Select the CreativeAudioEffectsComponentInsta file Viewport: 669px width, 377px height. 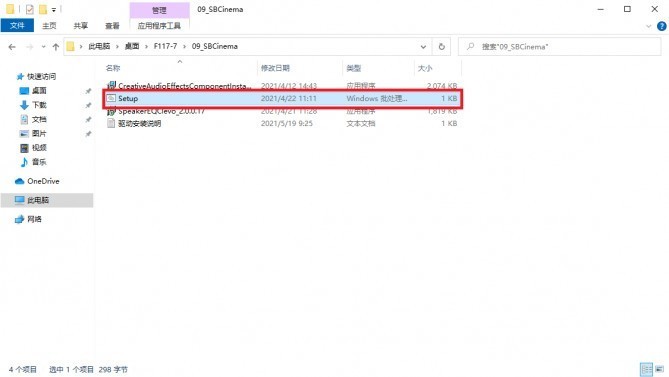click(185, 86)
